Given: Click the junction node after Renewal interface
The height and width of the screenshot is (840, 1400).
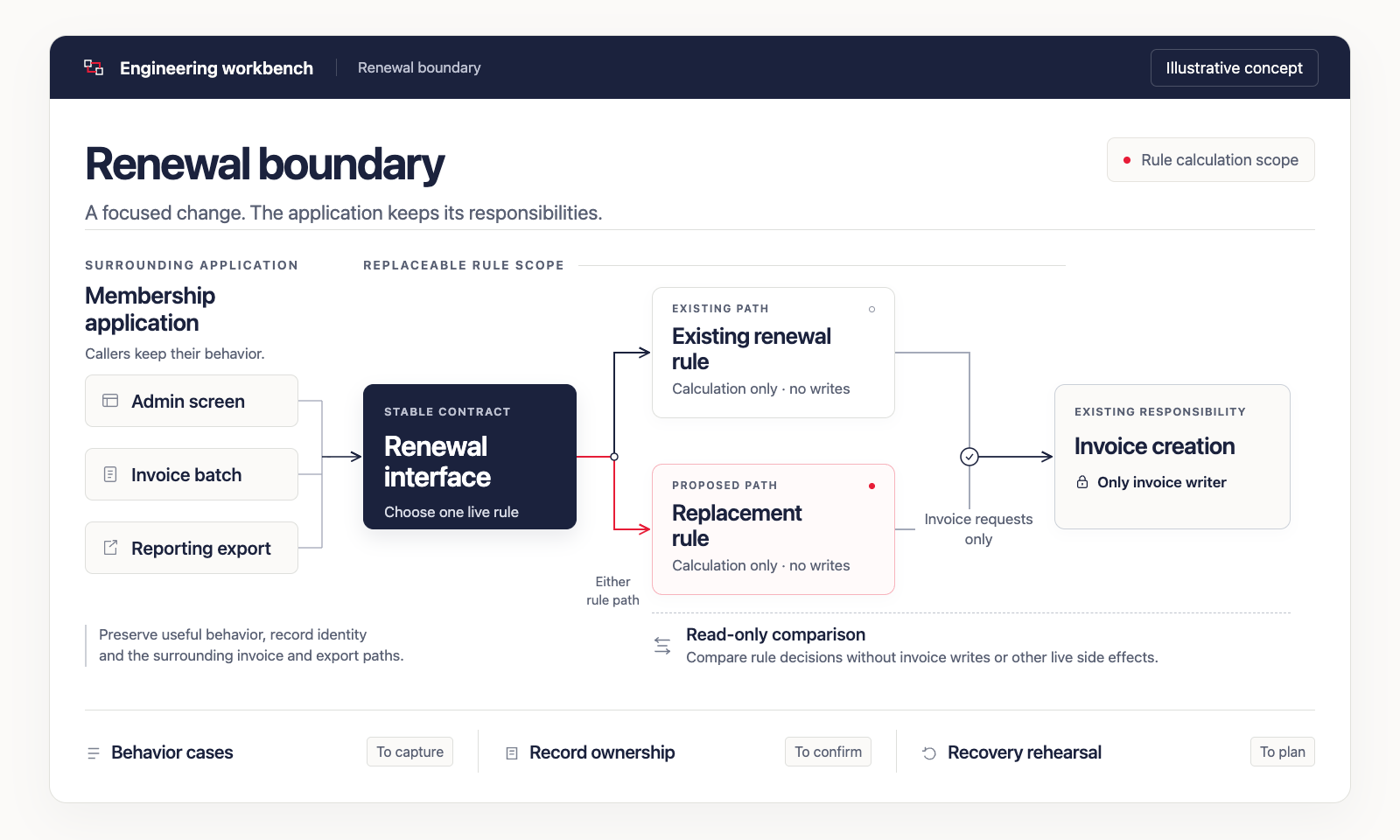Looking at the screenshot, I should click(614, 457).
